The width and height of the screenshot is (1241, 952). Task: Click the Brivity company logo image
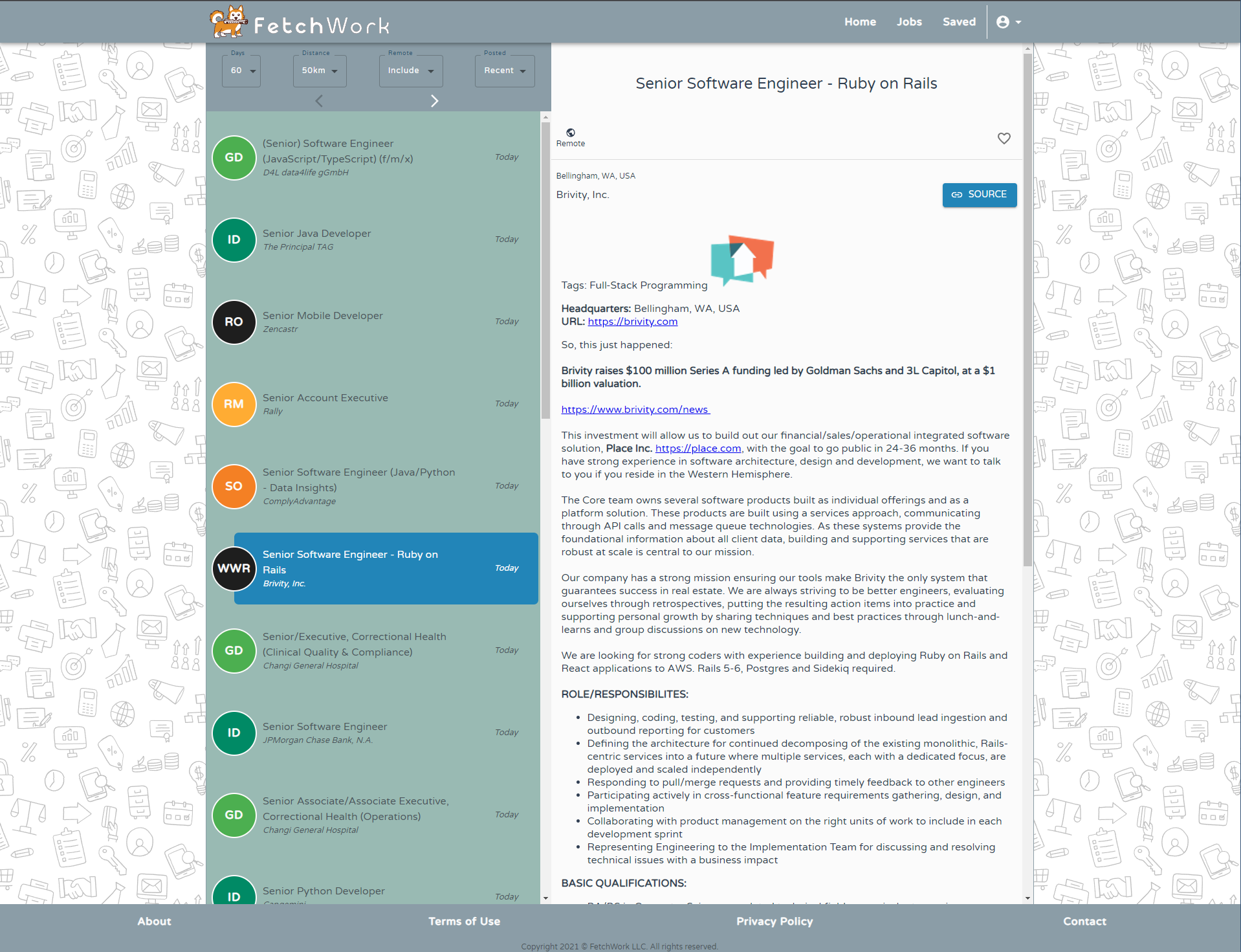click(x=742, y=260)
